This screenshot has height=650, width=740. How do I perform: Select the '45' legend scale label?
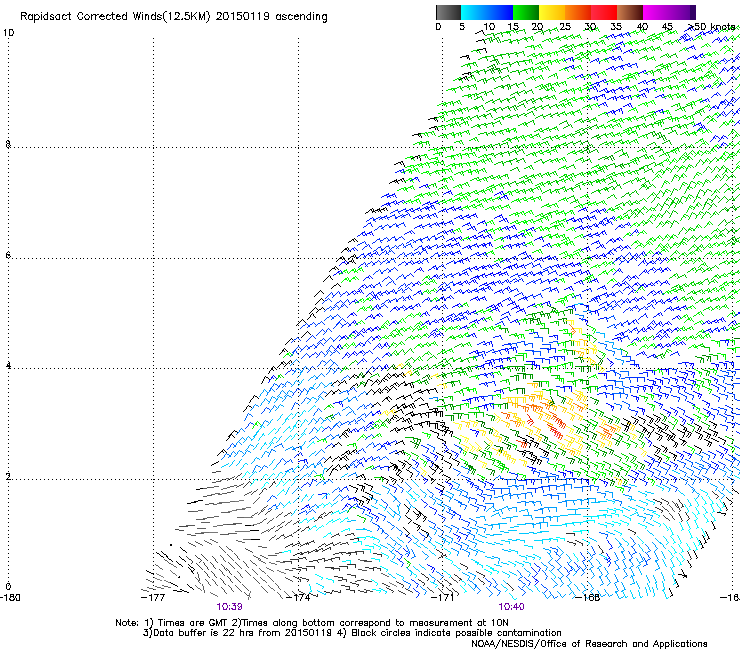[667, 27]
